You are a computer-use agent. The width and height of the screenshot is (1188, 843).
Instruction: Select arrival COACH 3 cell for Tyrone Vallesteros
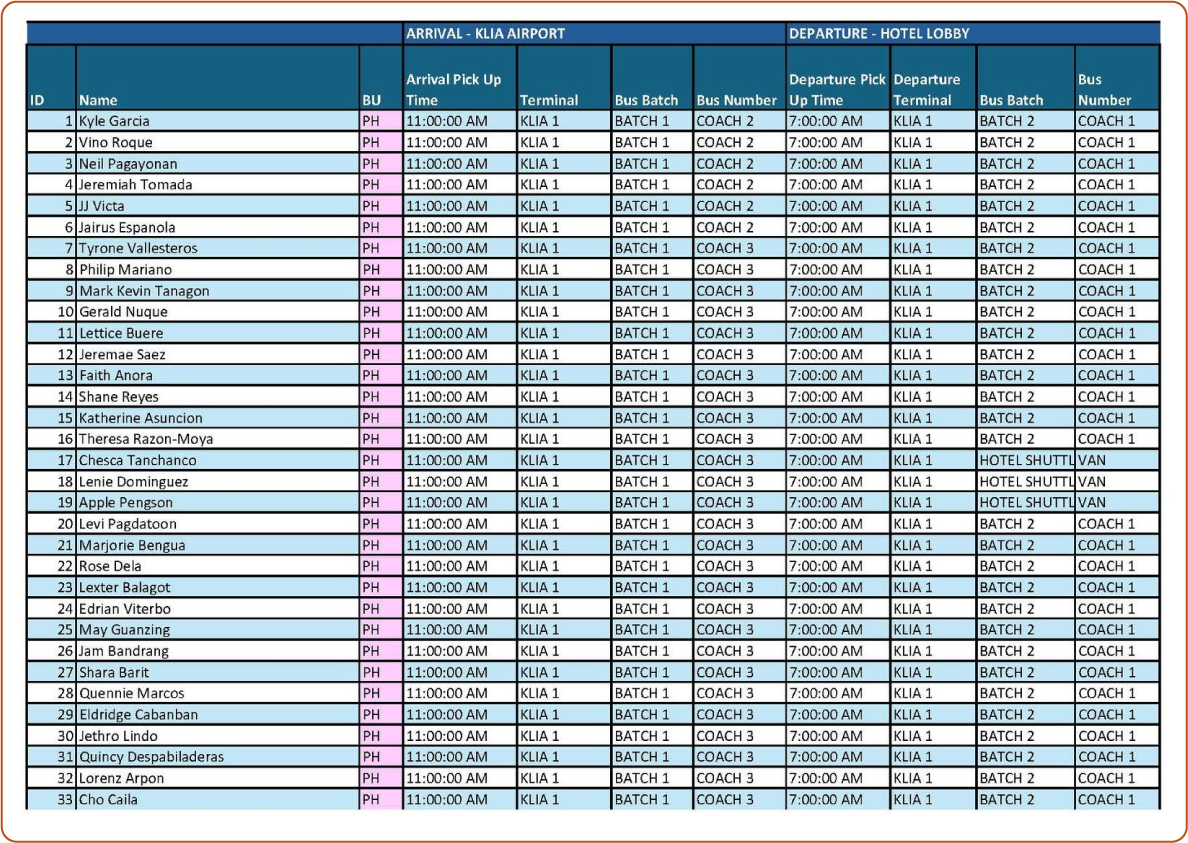738,248
